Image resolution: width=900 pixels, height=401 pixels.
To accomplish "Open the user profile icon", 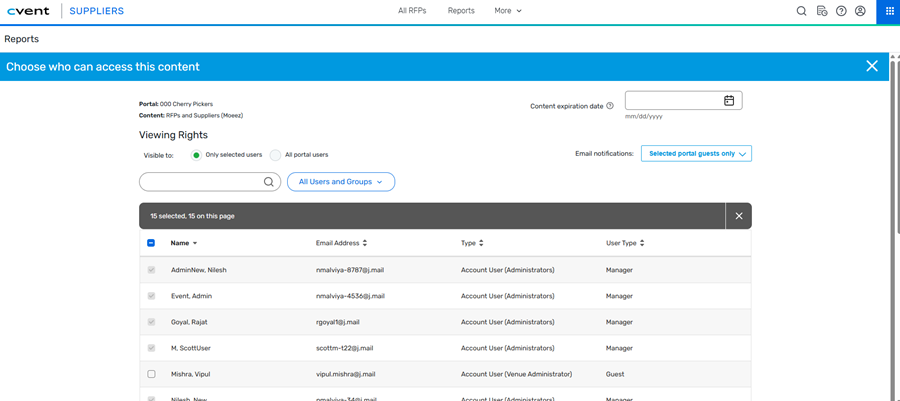I will point(860,11).
